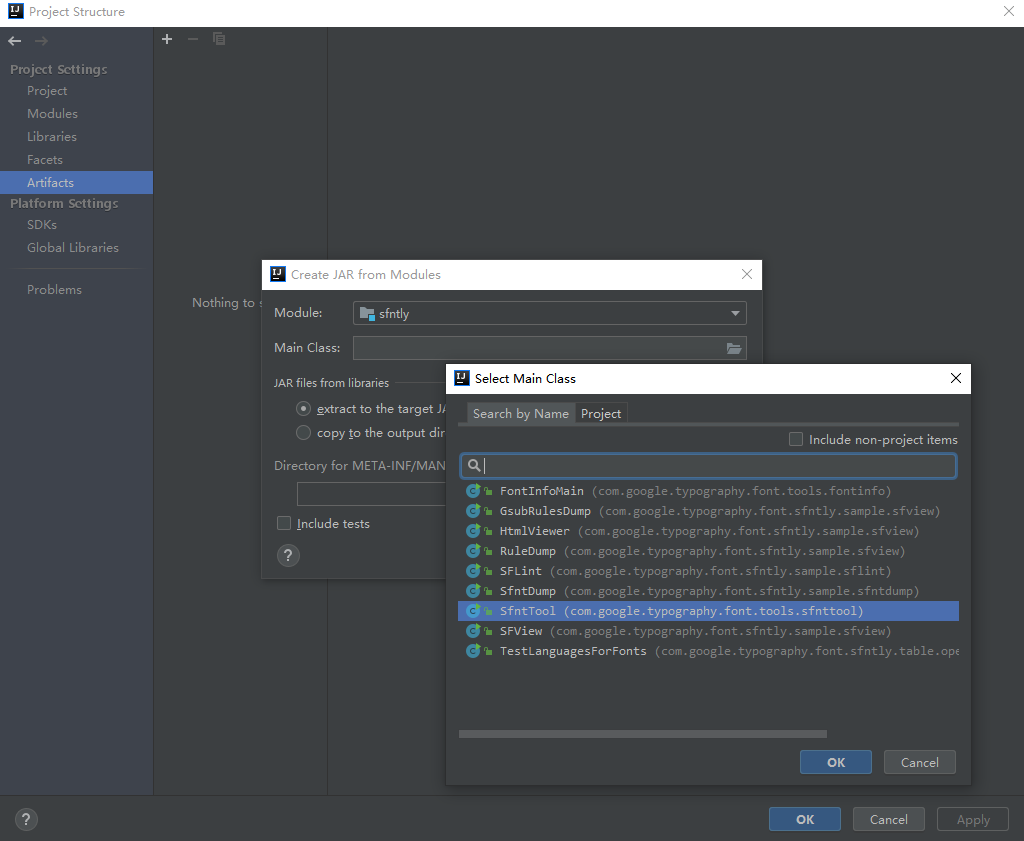Click the horizontal scrollbar under the class list
The height and width of the screenshot is (841, 1024).
(x=642, y=734)
